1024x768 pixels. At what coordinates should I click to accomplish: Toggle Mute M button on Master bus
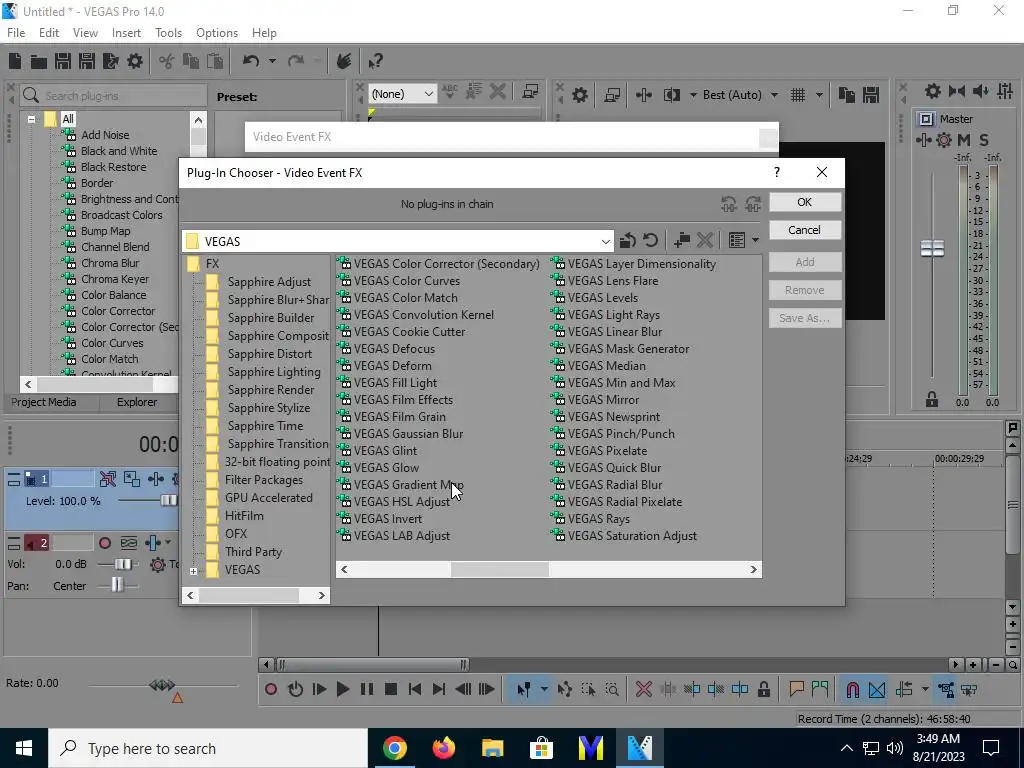[x=964, y=140]
